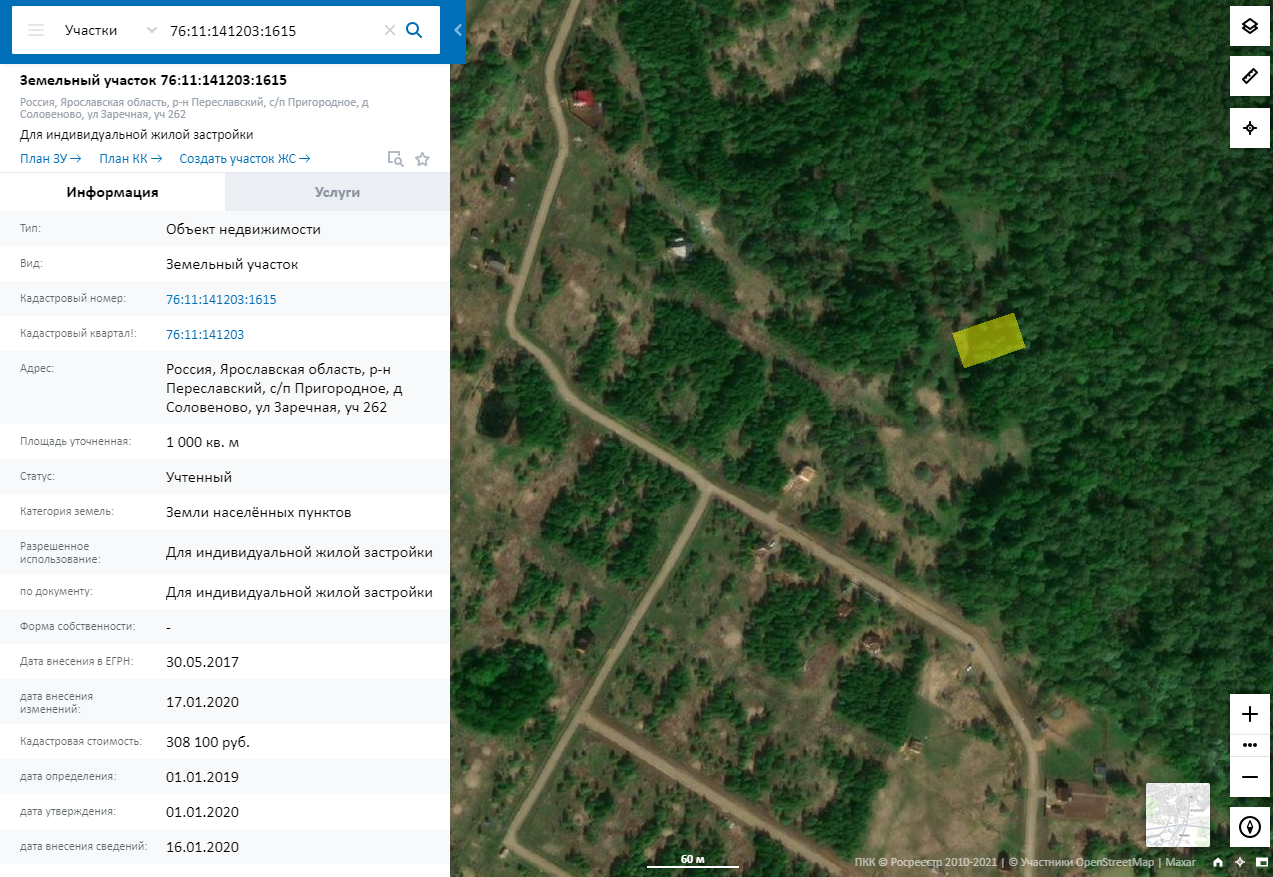Click the home icon in footer

(x=1218, y=862)
